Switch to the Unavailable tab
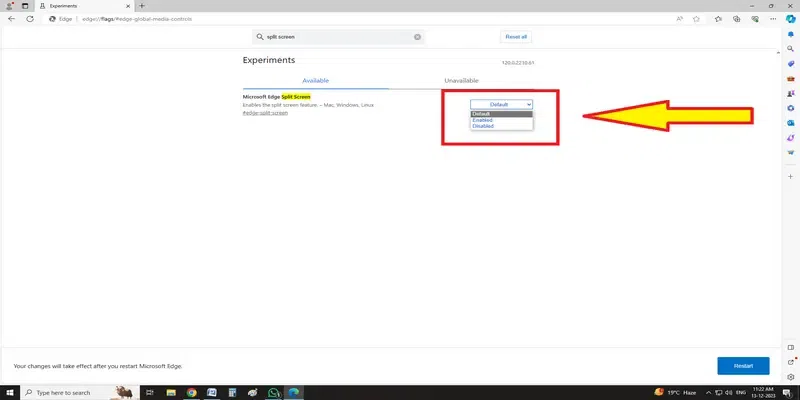The width and height of the screenshot is (800, 400). 461,81
